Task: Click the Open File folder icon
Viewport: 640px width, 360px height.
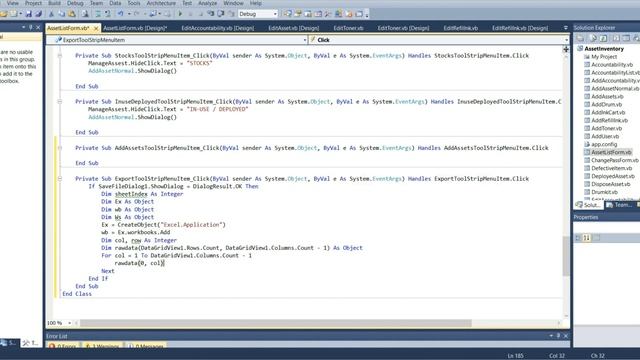Action: pos(4,14)
